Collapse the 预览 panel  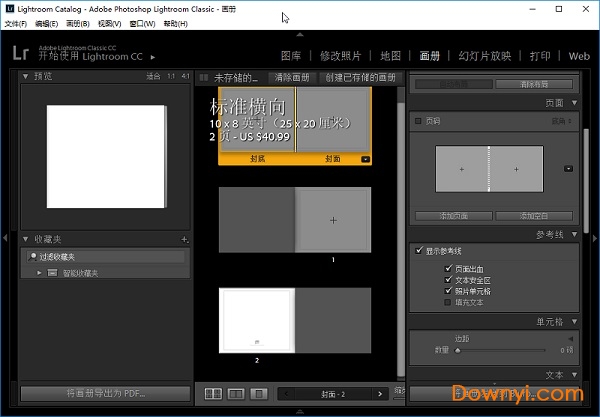click(x=27, y=75)
